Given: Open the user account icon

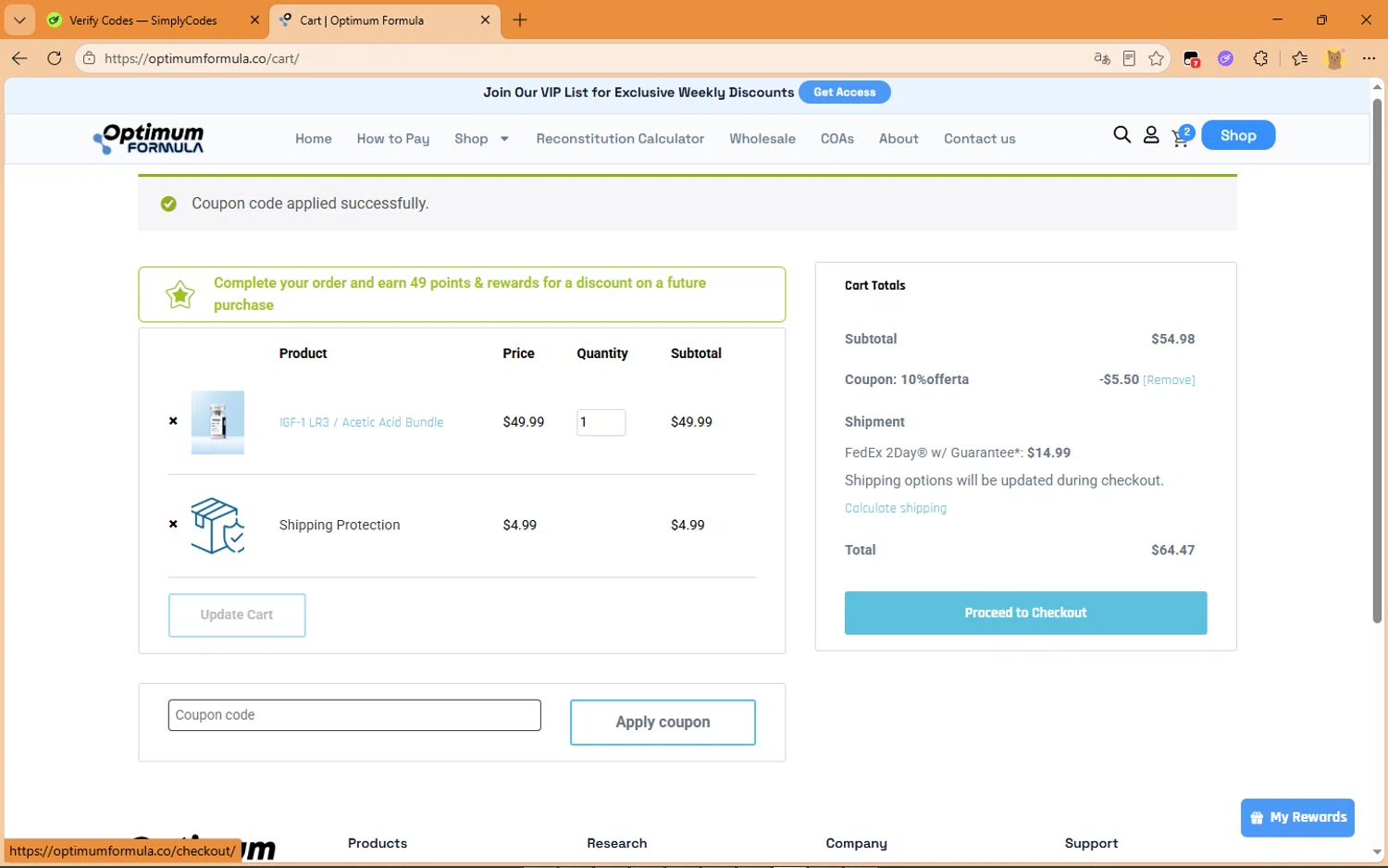Looking at the screenshot, I should pyautogui.click(x=1151, y=135).
